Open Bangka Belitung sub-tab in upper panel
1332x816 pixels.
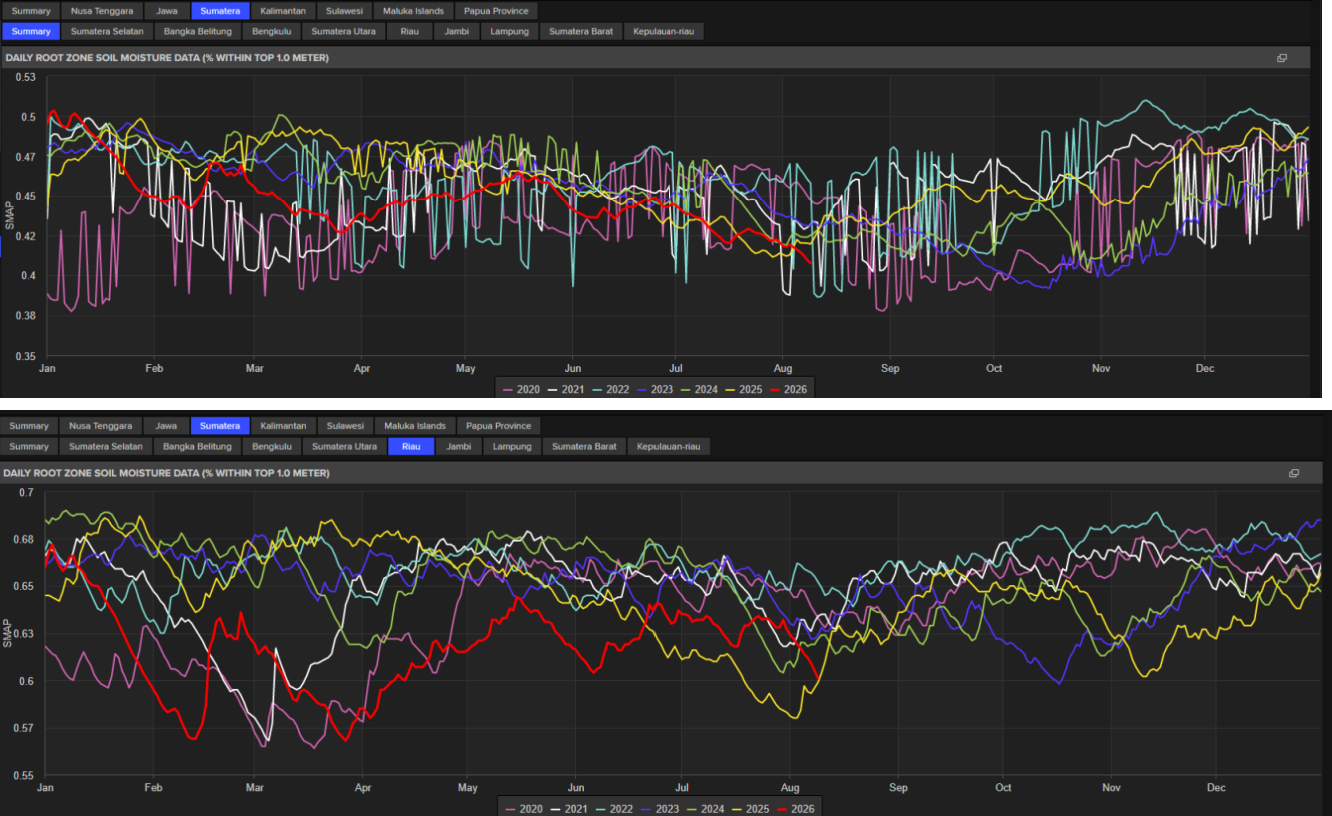coord(198,31)
